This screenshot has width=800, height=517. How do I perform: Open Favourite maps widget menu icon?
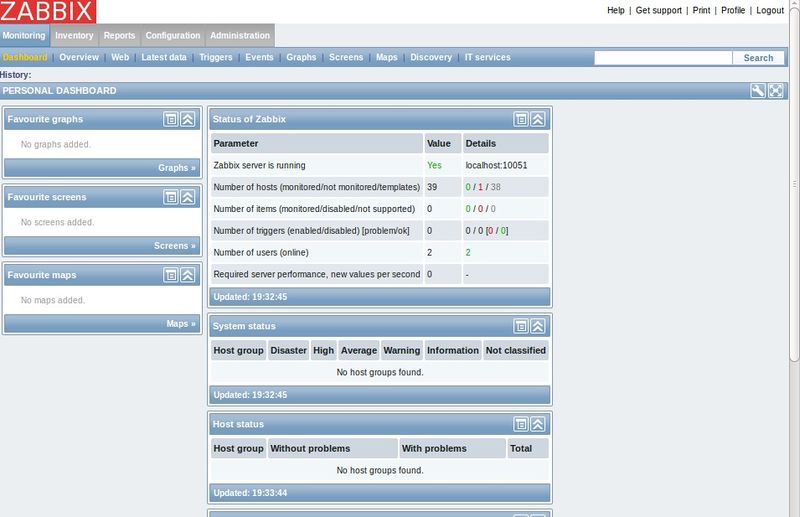pos(171,275)
